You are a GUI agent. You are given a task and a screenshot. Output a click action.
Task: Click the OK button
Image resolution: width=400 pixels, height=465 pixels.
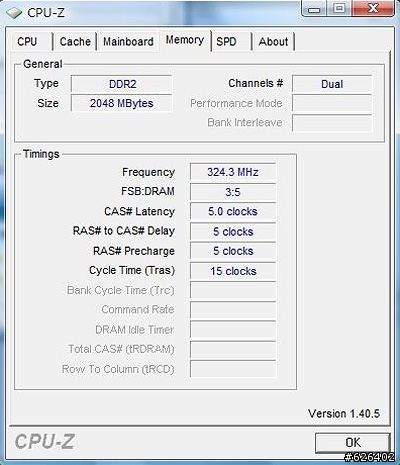tap(353, 443)
